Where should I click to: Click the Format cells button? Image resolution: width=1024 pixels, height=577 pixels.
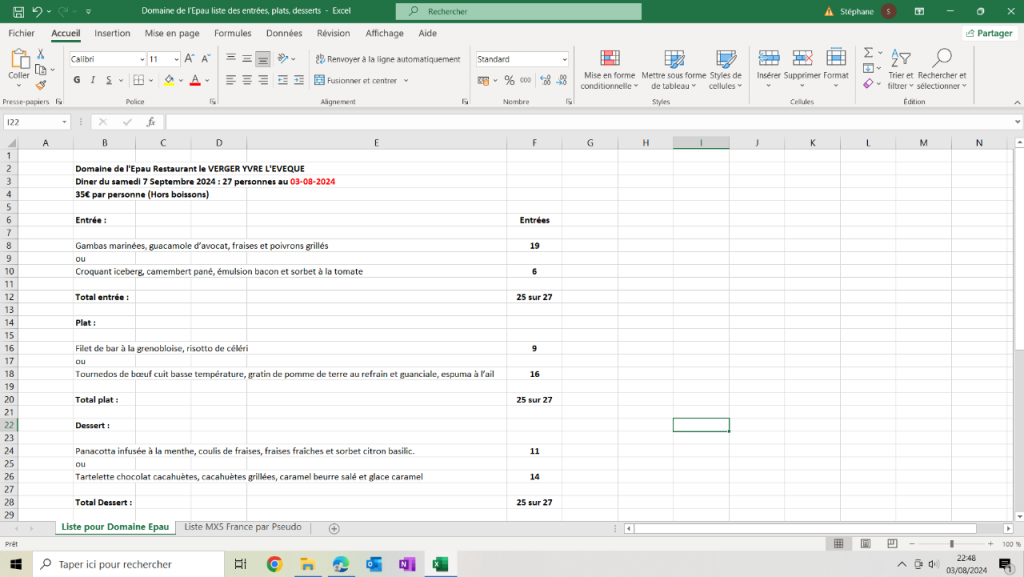point(836,69)
